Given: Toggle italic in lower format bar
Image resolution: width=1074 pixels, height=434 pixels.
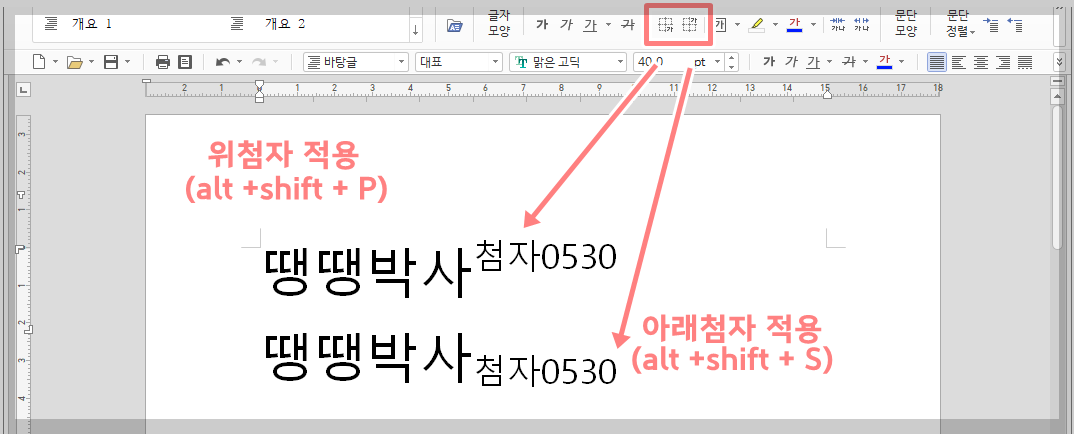Looking at the screenshot, I should pyautogui.click(x=791, y=62).
